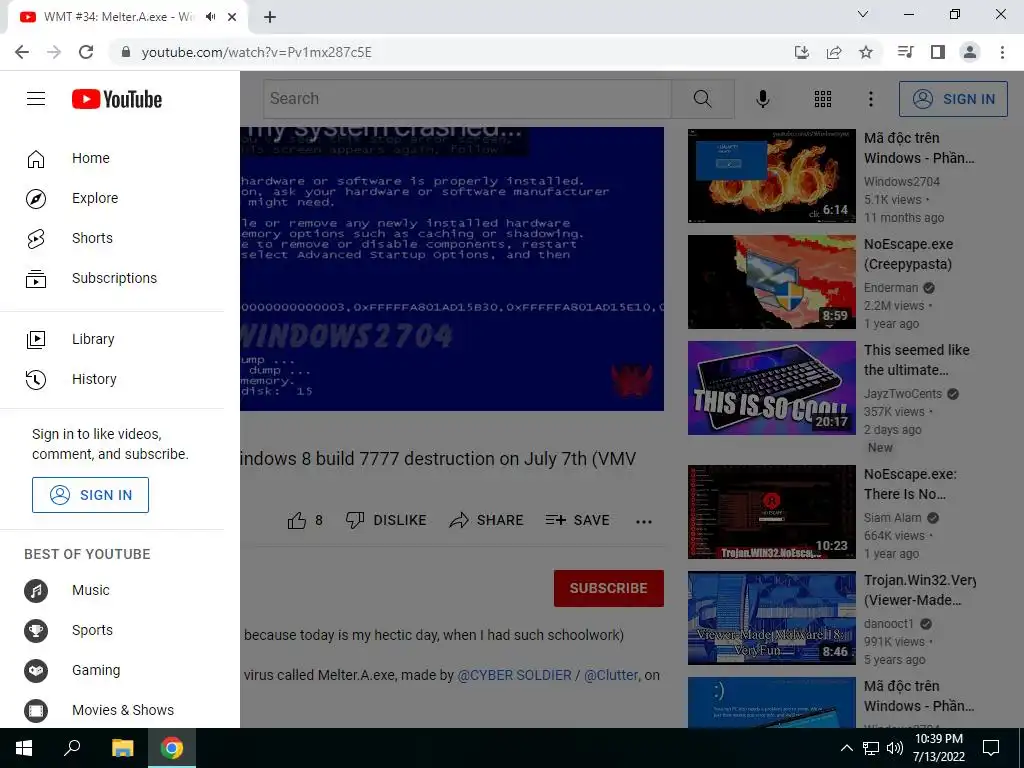This screenshot has width=1024, height=768.
Task: Click the Music note icon
Action: click(36, 591)
